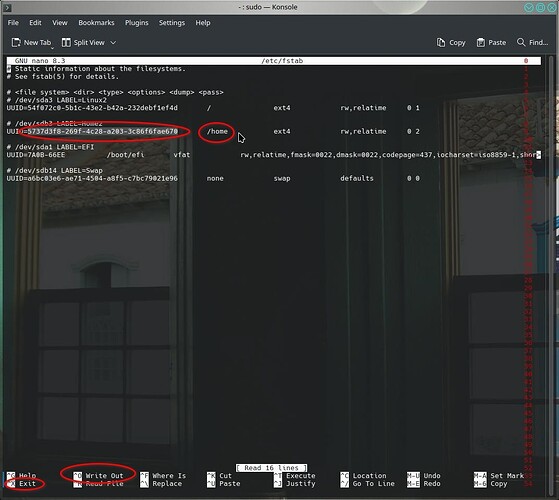Open the Help menu
The width and height of the screenshot is (559, 500).
202,23
